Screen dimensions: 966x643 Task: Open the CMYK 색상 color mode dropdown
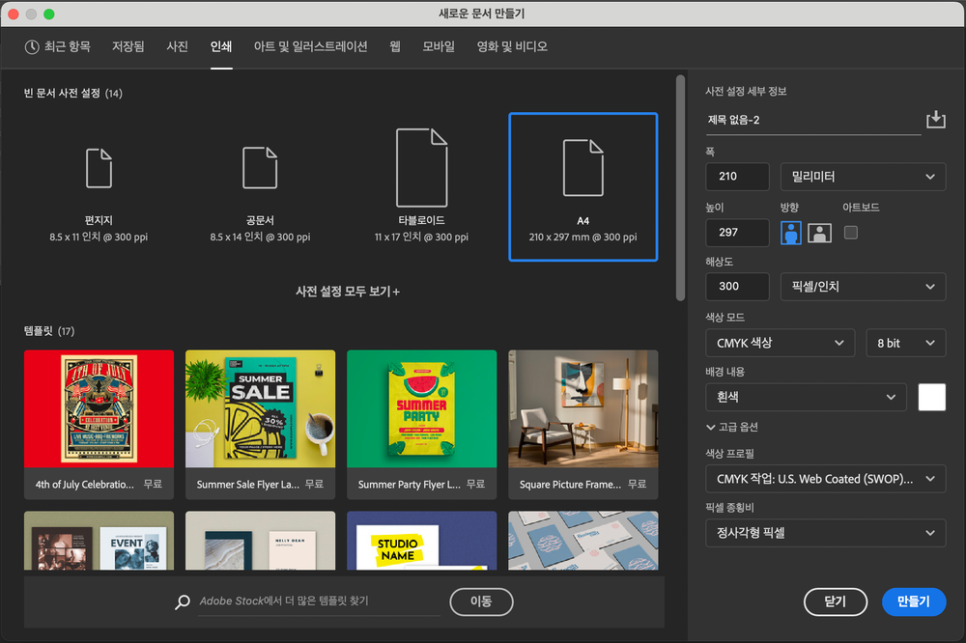tap(780, 343)
